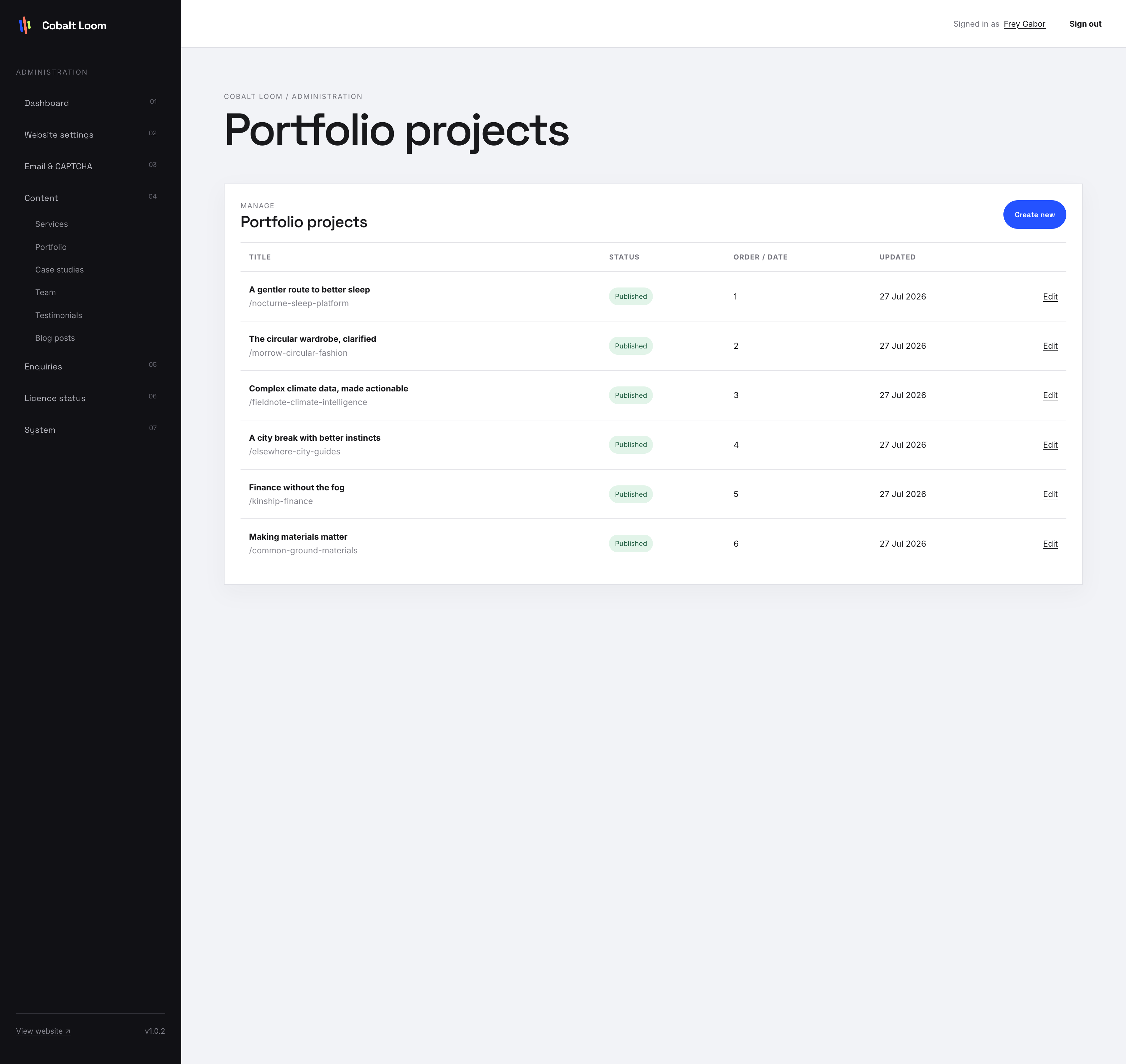Open Enquiries in the sidebar

coord(90,366)
